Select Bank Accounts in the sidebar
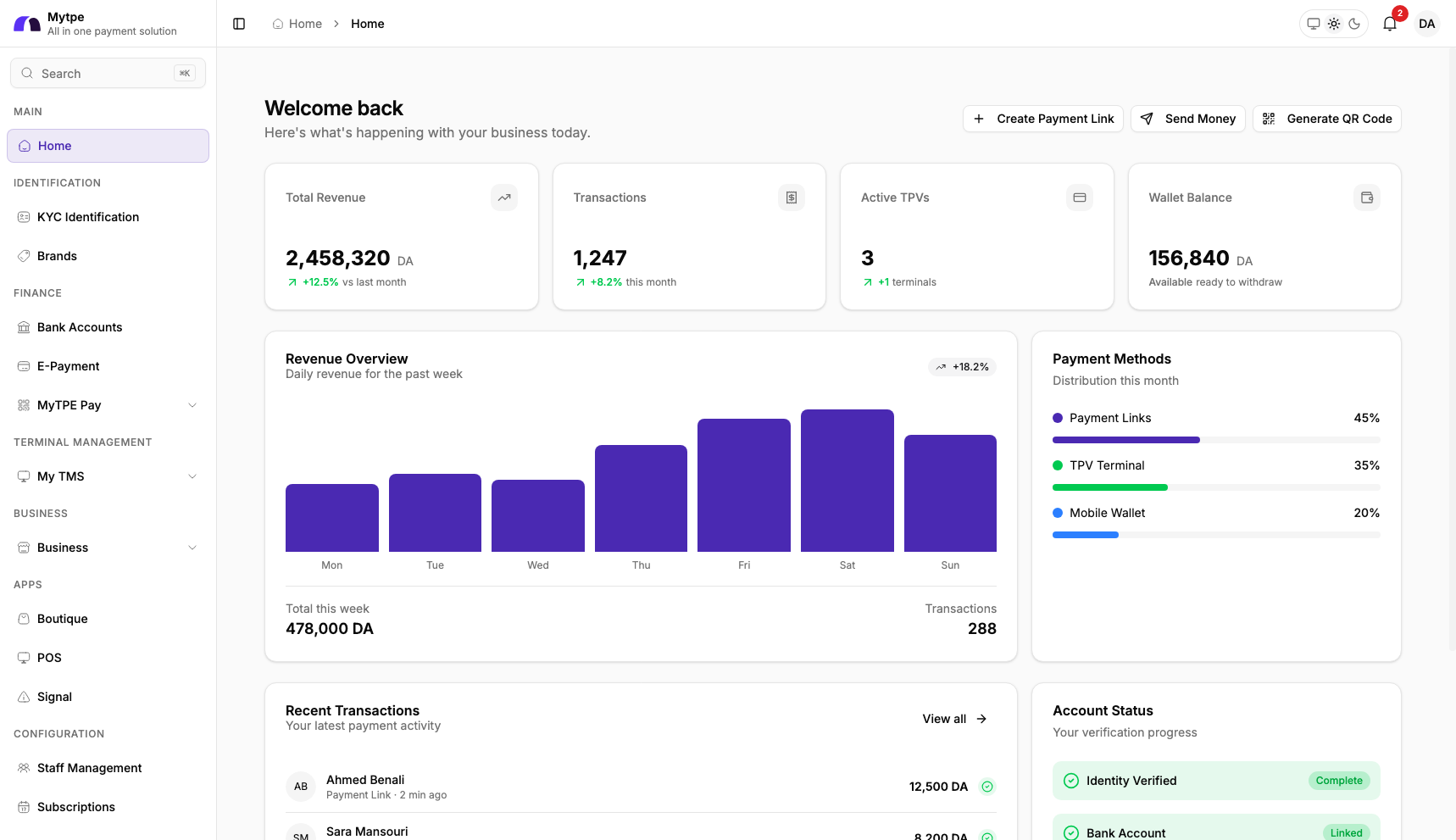 point(79,327)
